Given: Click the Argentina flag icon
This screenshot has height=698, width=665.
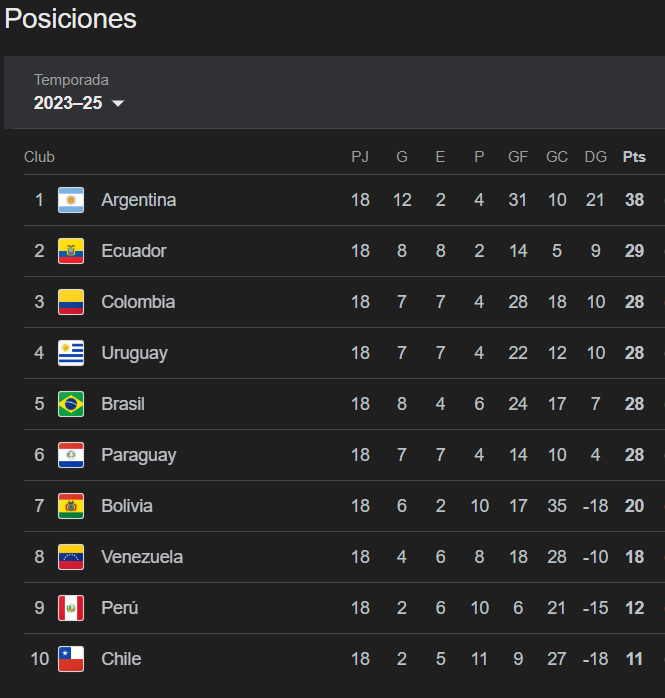Looking at the screenshot, I should pyautogui.click(x=71, y=200).
